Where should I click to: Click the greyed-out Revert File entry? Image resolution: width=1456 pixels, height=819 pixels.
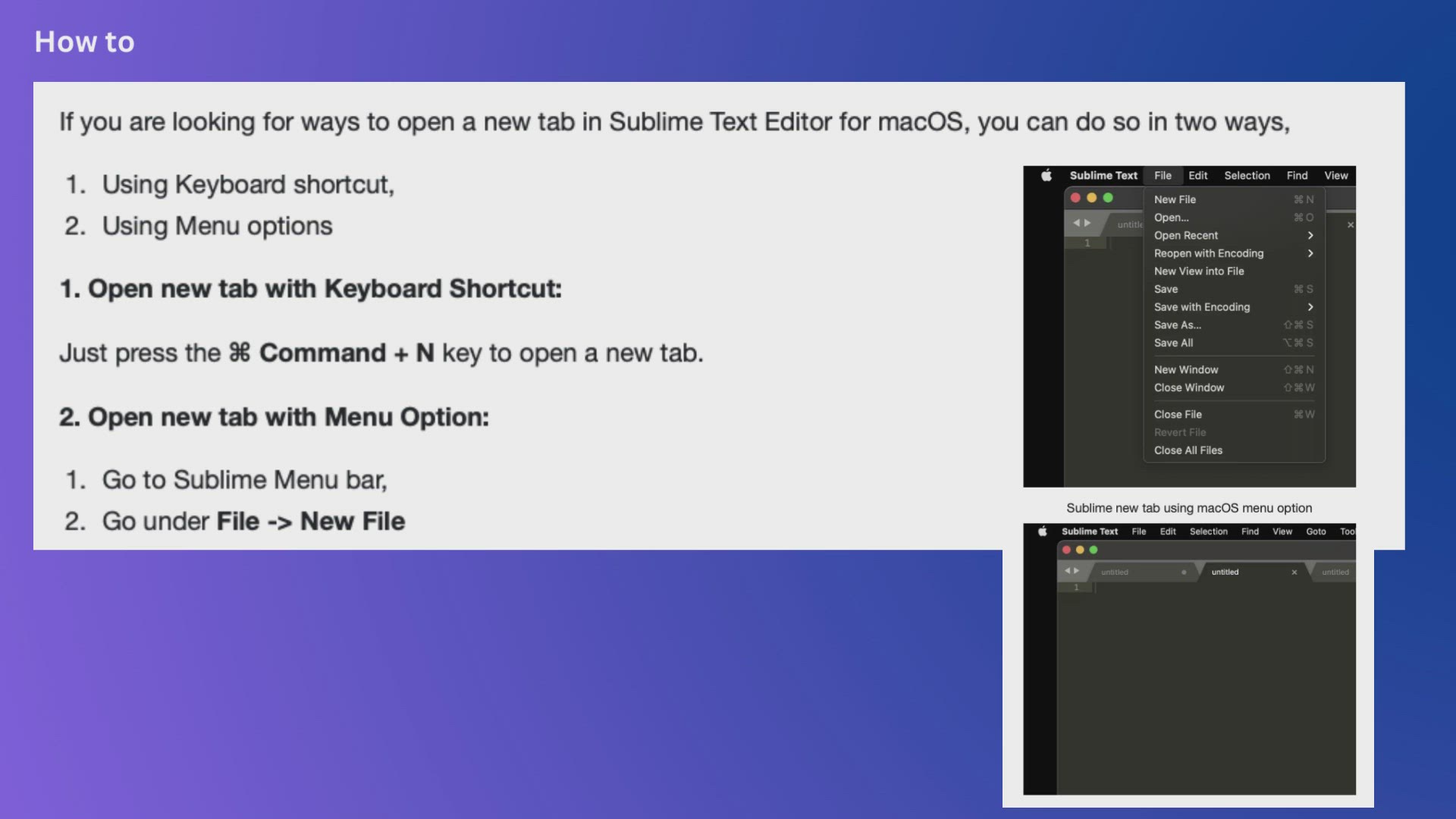[1234, 432]
